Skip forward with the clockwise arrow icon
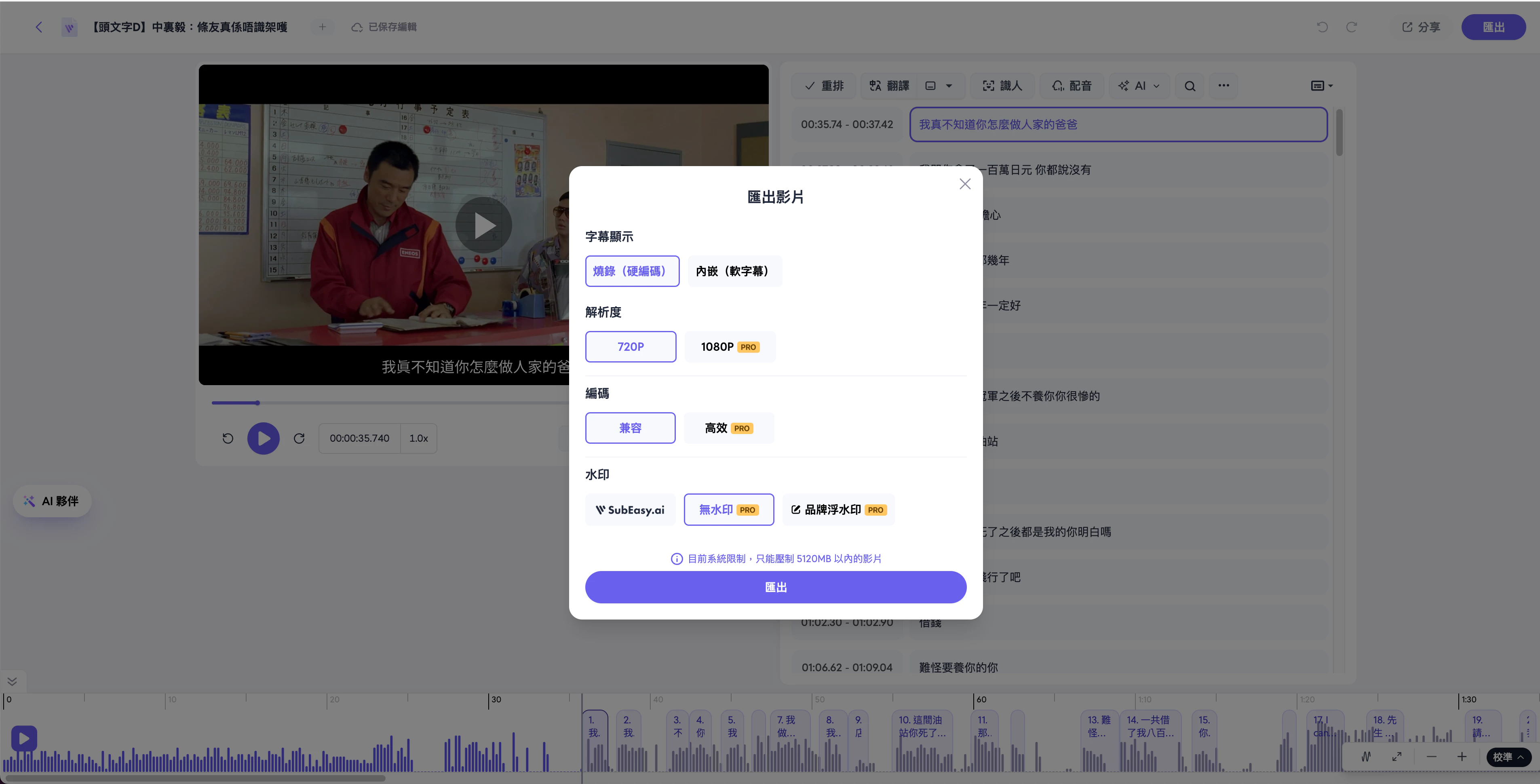The image size is (1540, 784). (300, 438)
